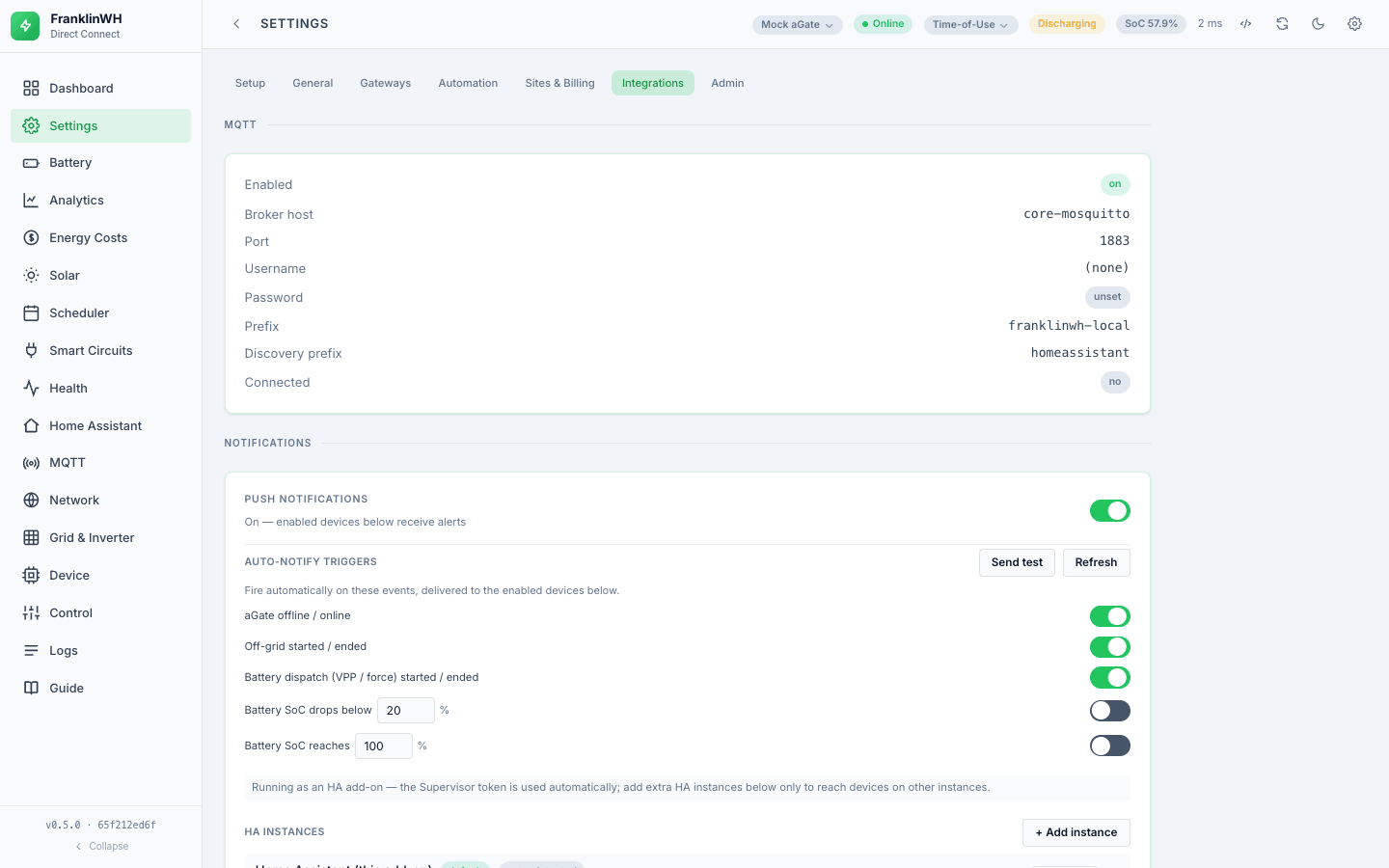Viewport: 1389px width, 868px height.
Task: Click the + Add instance button
Action: point(1076,833)
